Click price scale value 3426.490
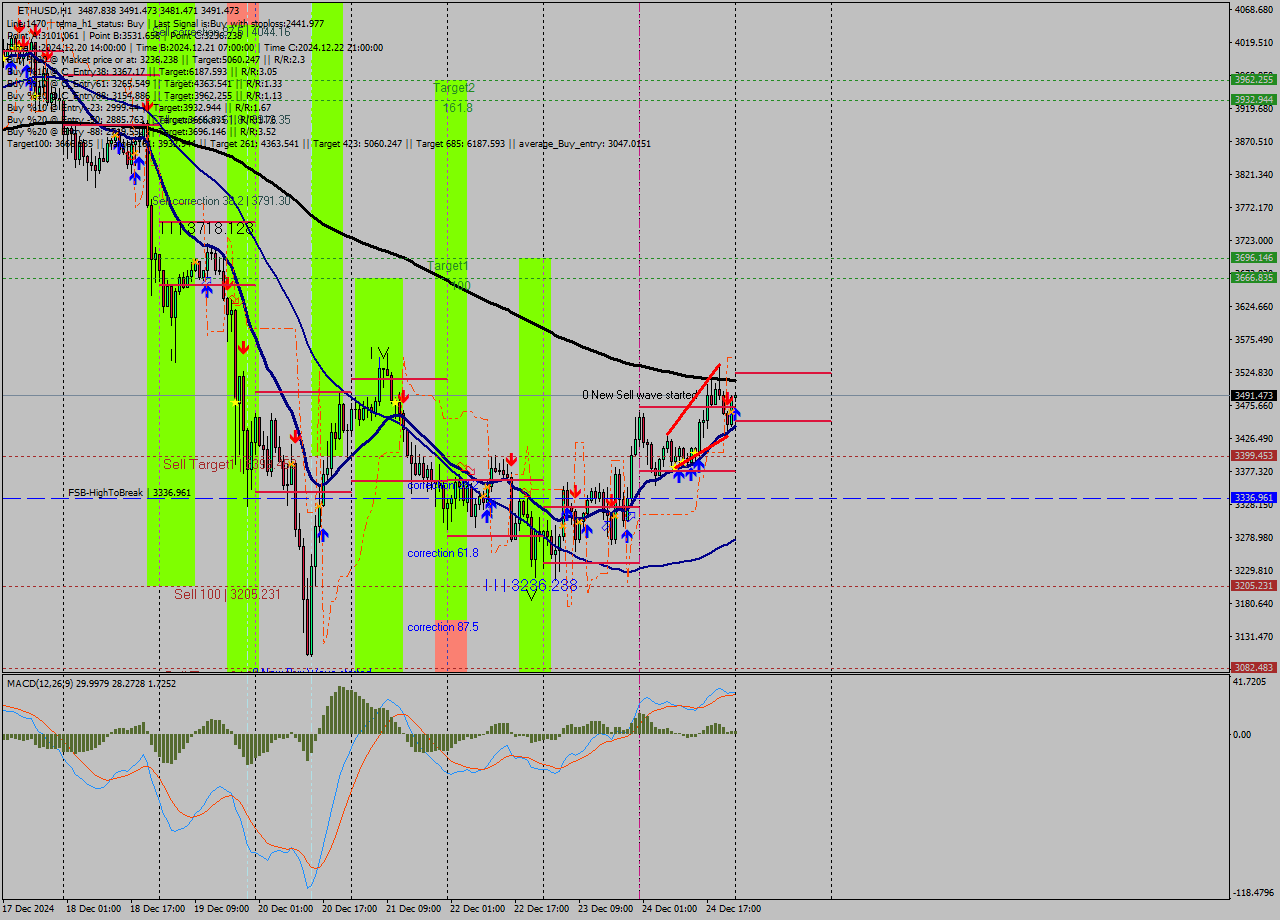1280x920 pixels. click(x=1253, y=439)
